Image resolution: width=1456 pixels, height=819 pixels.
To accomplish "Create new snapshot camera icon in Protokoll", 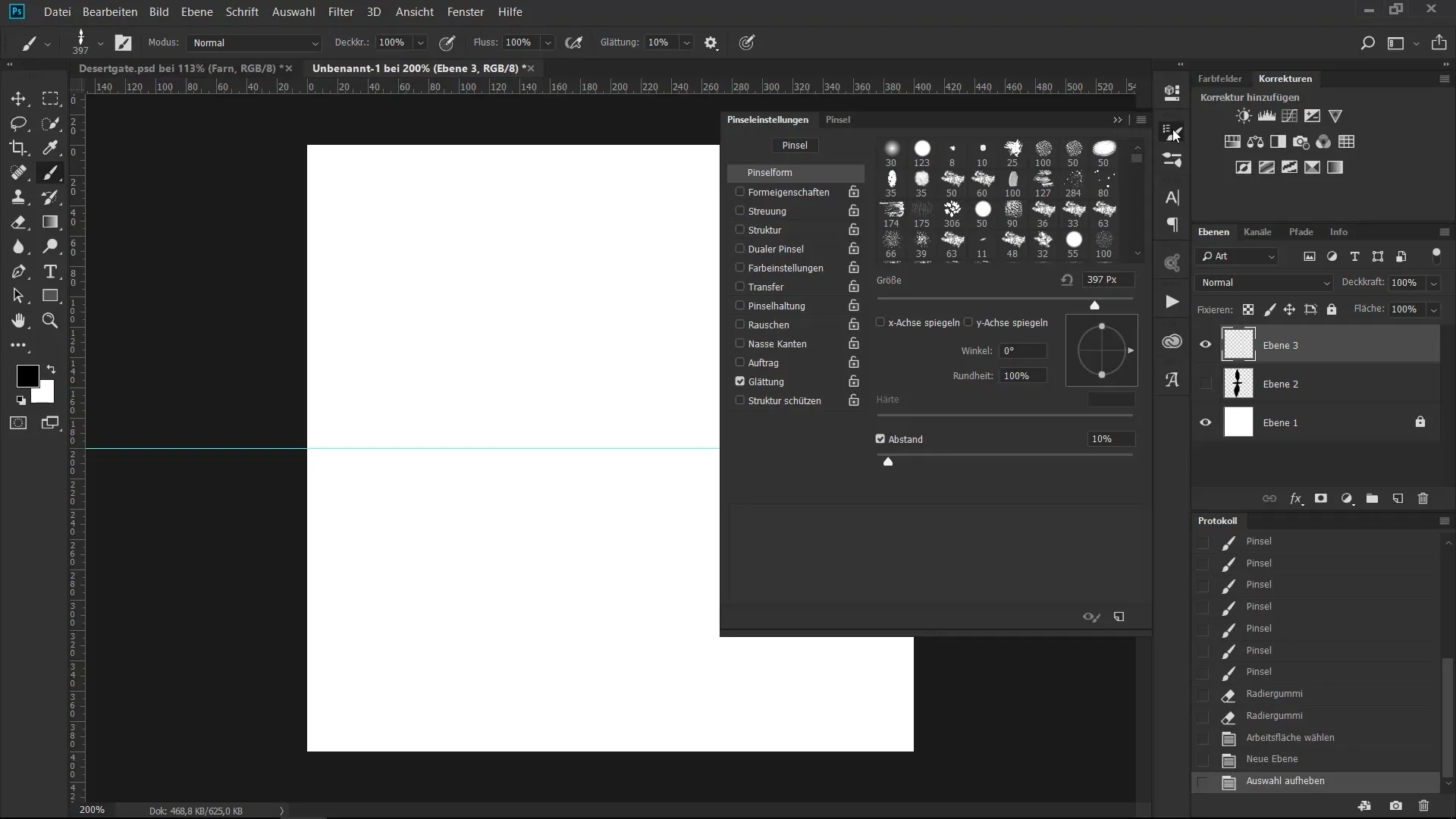I will [x=1395, y=805].
